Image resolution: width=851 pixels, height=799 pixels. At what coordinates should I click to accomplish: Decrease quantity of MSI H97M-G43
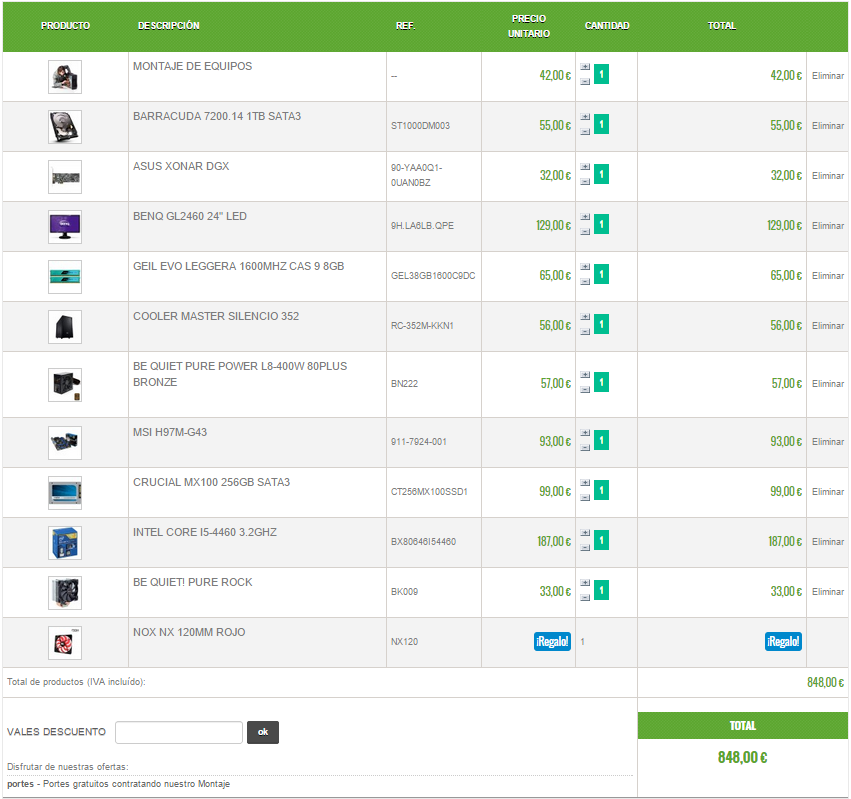[x=585, y=447]
